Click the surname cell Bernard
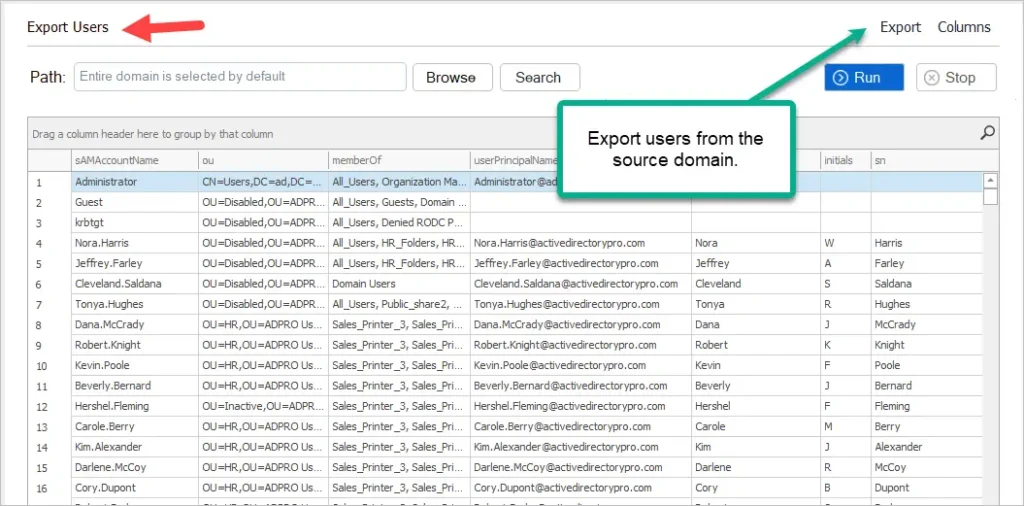The height and width of the screenshot is (506, 1024). click(927, 385)
